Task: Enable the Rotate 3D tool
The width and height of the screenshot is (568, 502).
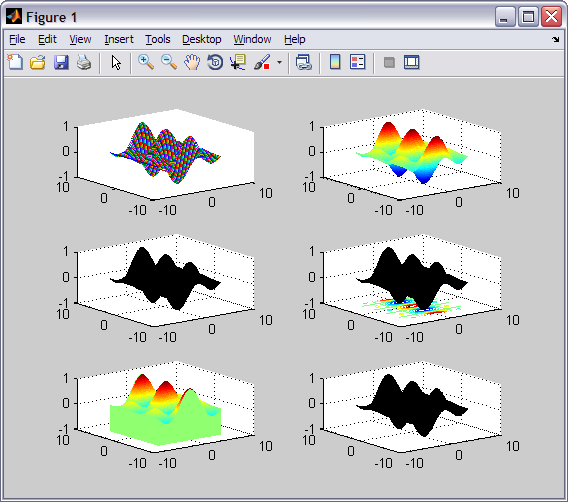Action: [215, 62]
